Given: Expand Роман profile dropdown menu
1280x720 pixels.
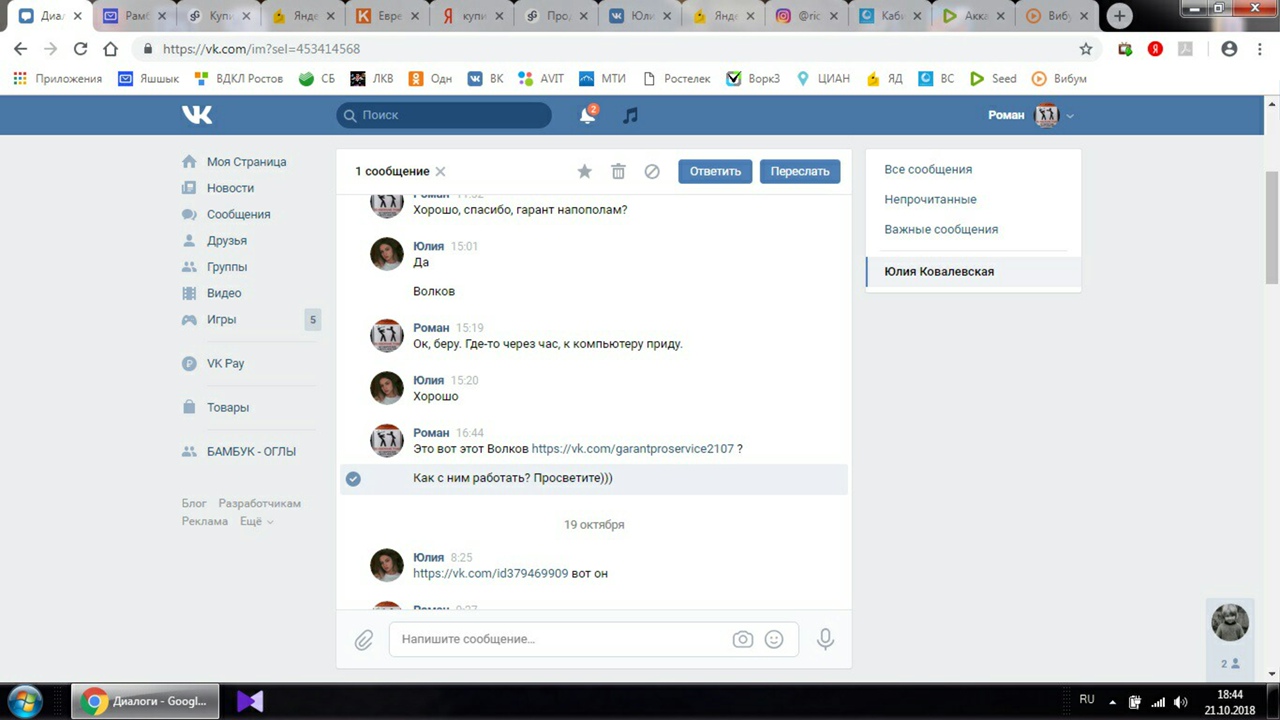Looking at the screenshot, I should click(1070, 115).
